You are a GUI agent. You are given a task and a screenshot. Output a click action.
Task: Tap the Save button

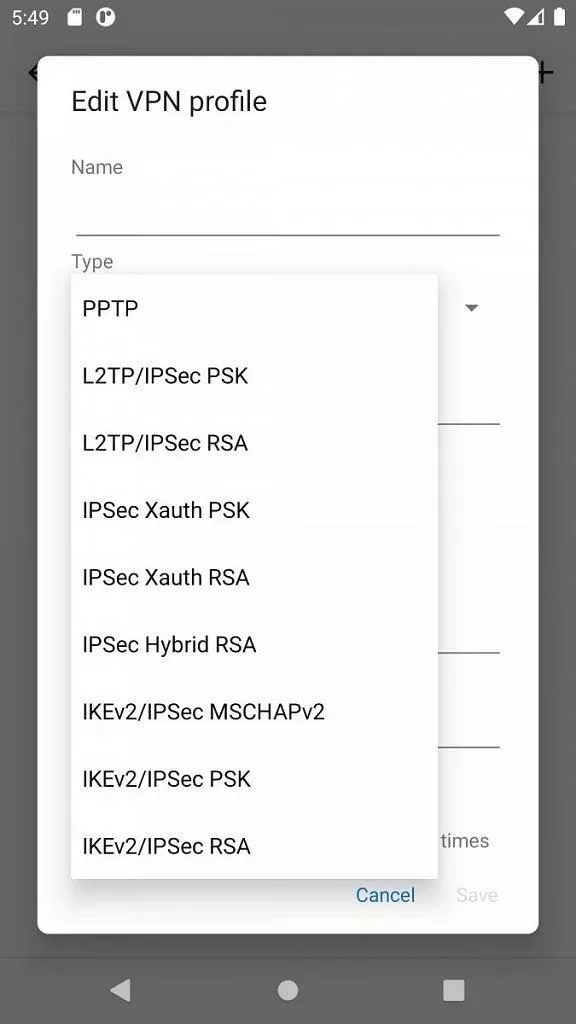click(477, 895)
